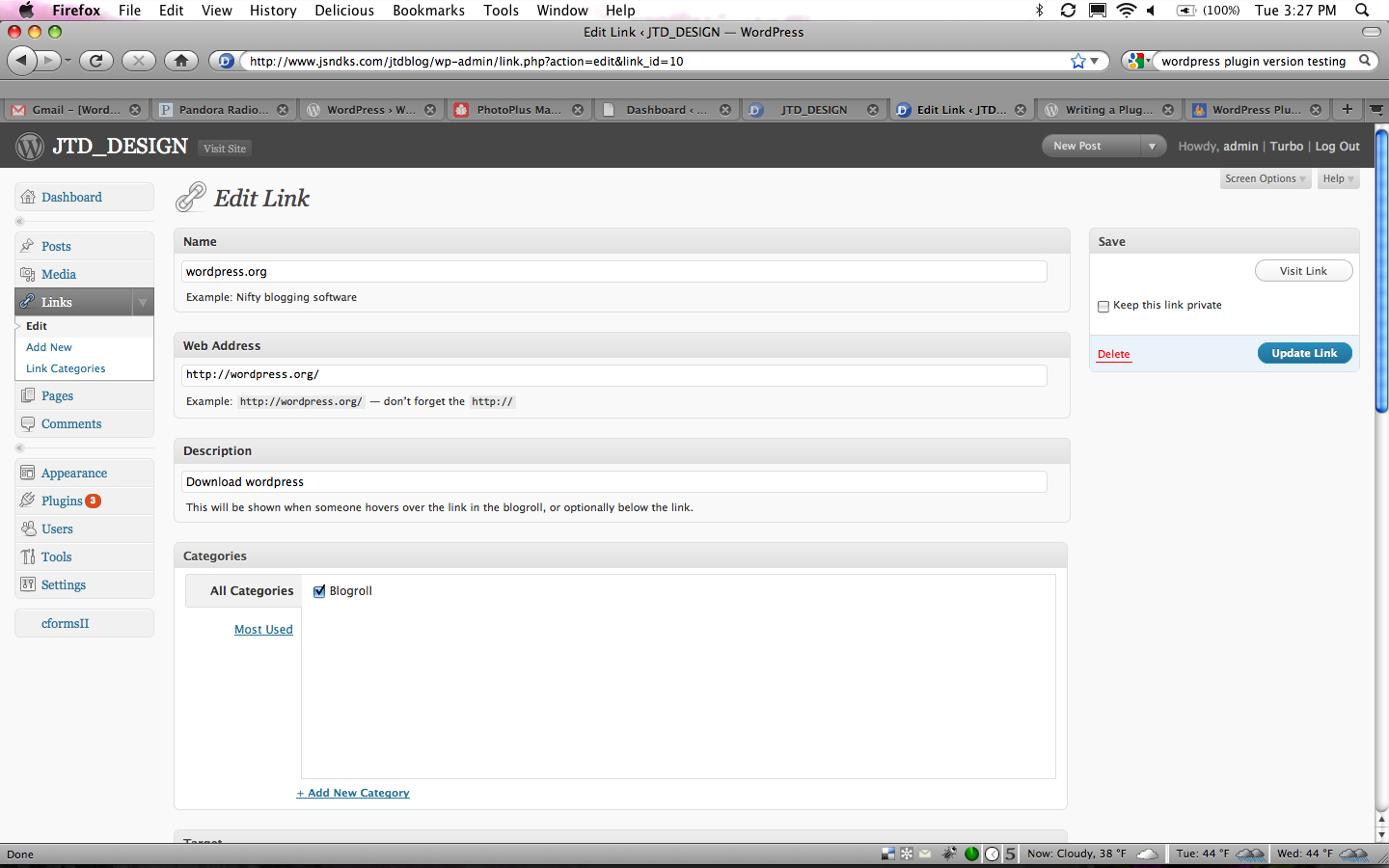The width and height of the screenshot is (1389, 868).
Task: Click the Dashboard house icon in the sidebar
Action: click(x=28, y=197)
